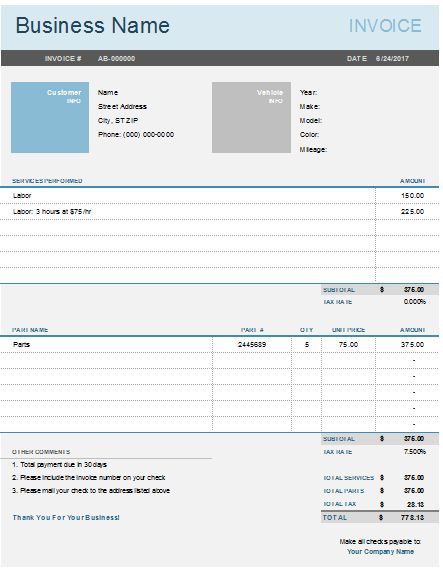
Task: Select the Total Tax value 28.13
Action: coord(415,504)
